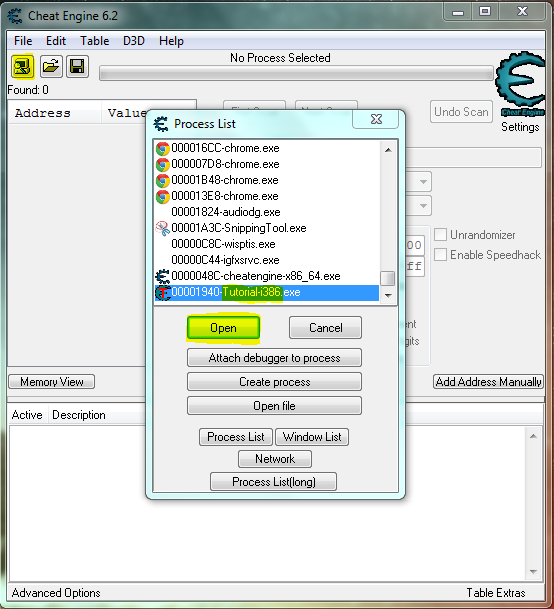Click the Active column header
Viewport: 554px width, 609px height.
[x=27, y=415]
